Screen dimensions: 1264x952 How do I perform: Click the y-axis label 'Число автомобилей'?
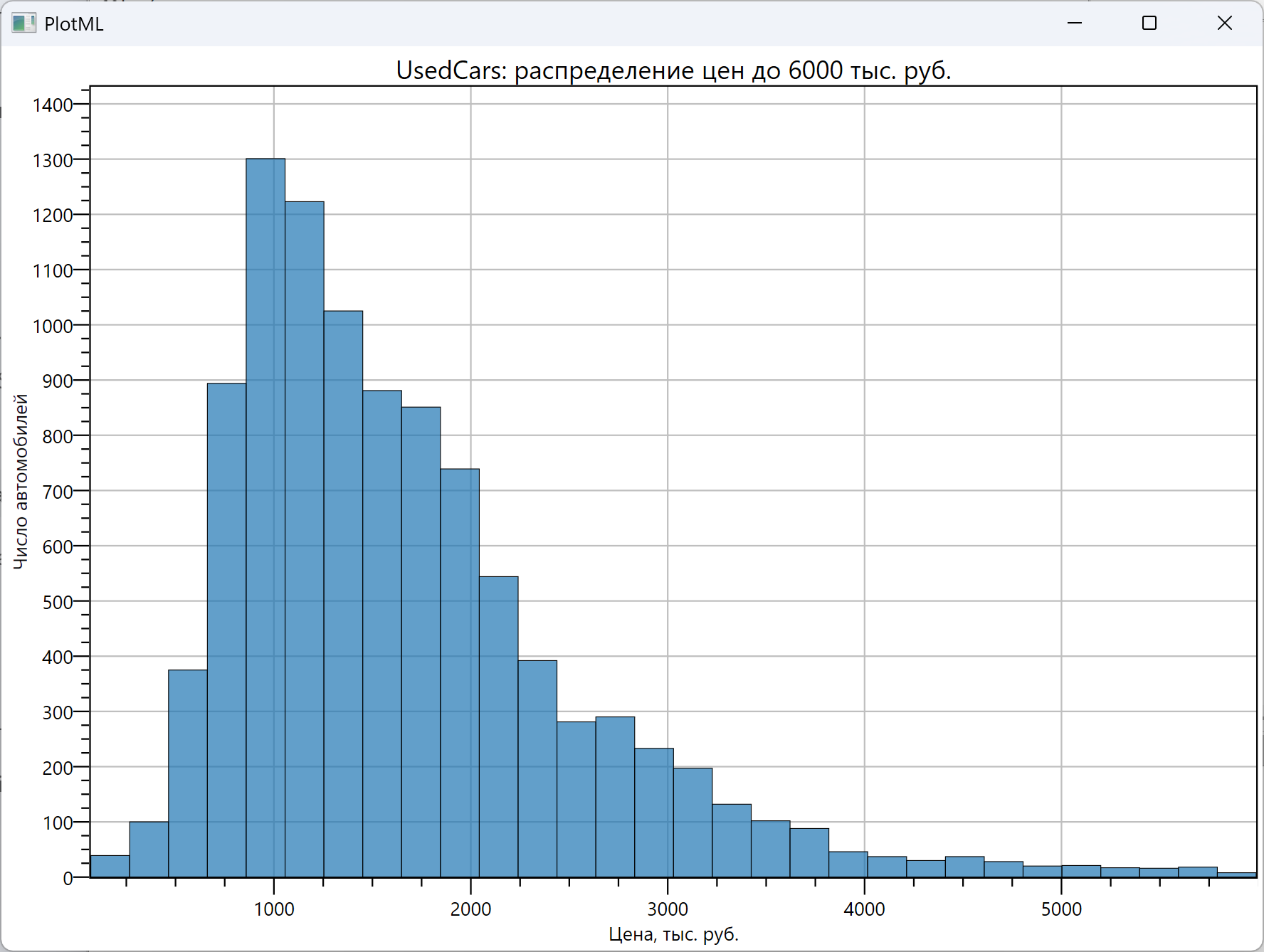click(x=21, y=482)
